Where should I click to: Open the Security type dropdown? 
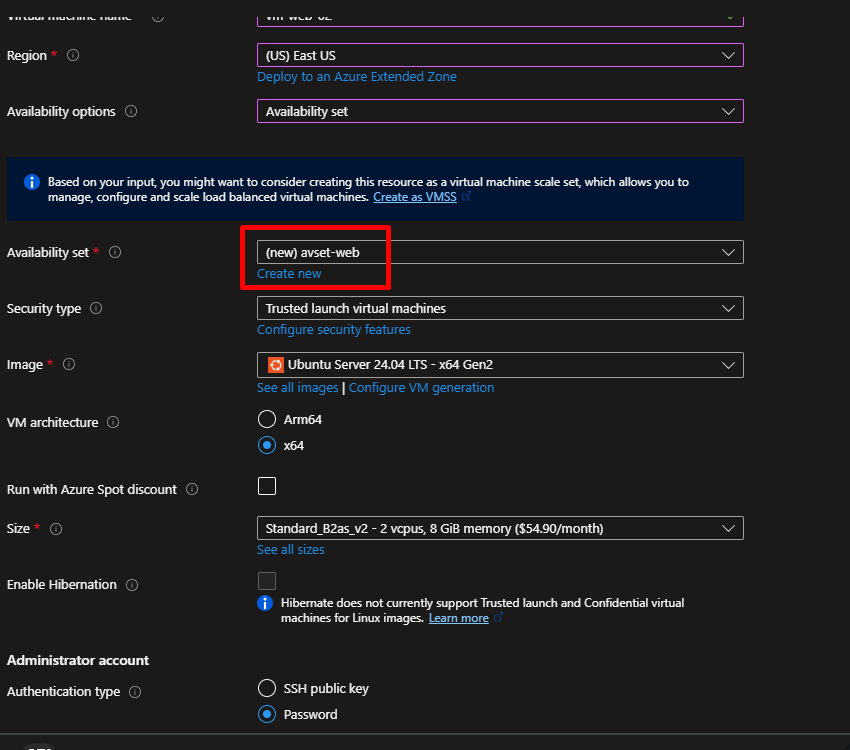tap(500, 309)
